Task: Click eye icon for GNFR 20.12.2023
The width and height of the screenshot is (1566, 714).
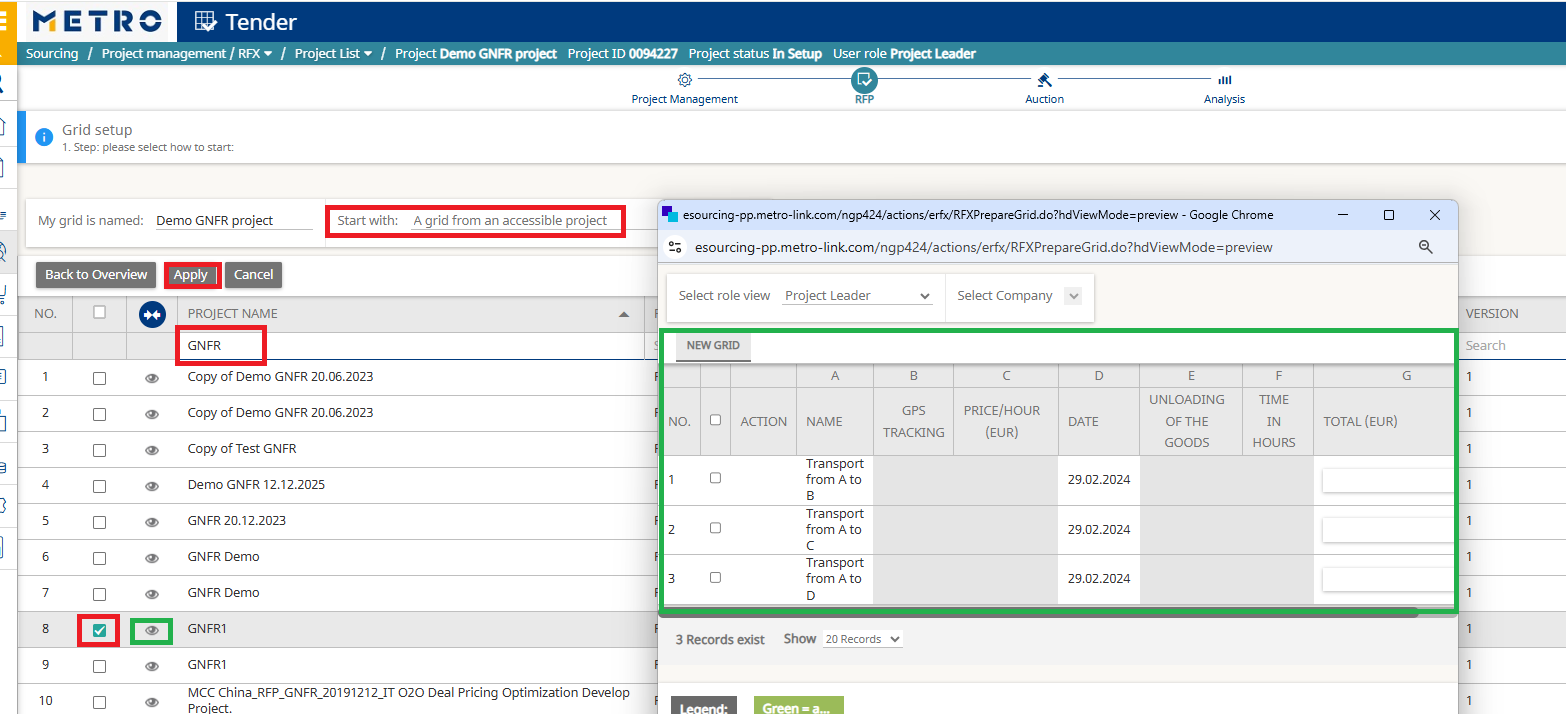Action: (152, 522)
